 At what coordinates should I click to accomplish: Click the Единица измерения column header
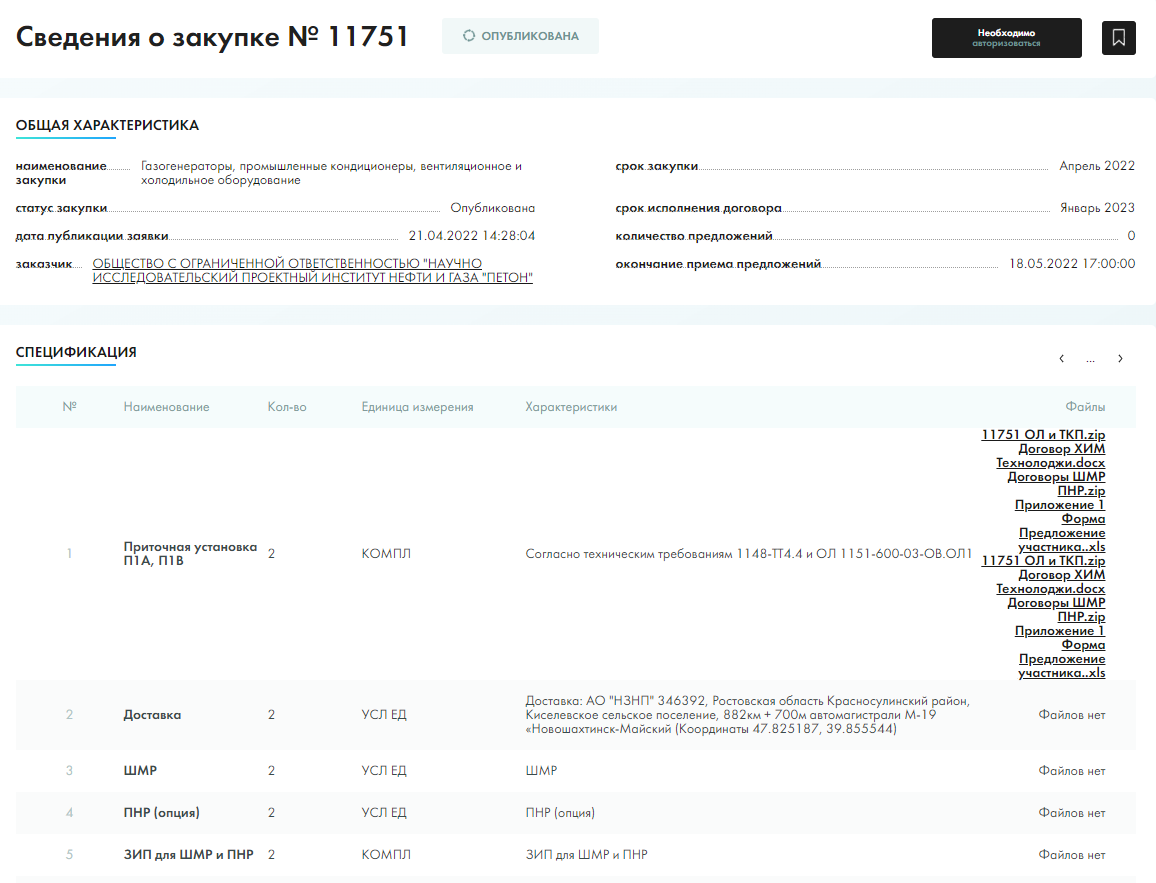tap(417, 407)
